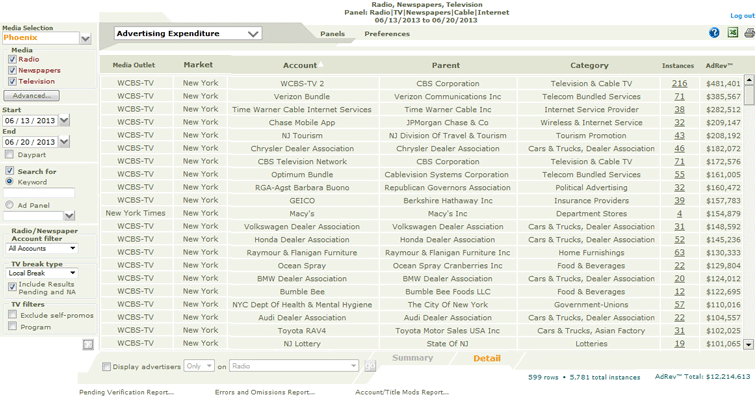This screenshot has width=756, height=398.
Task: Click the icon next to Radio dropdown
Action: pos(370,366)
